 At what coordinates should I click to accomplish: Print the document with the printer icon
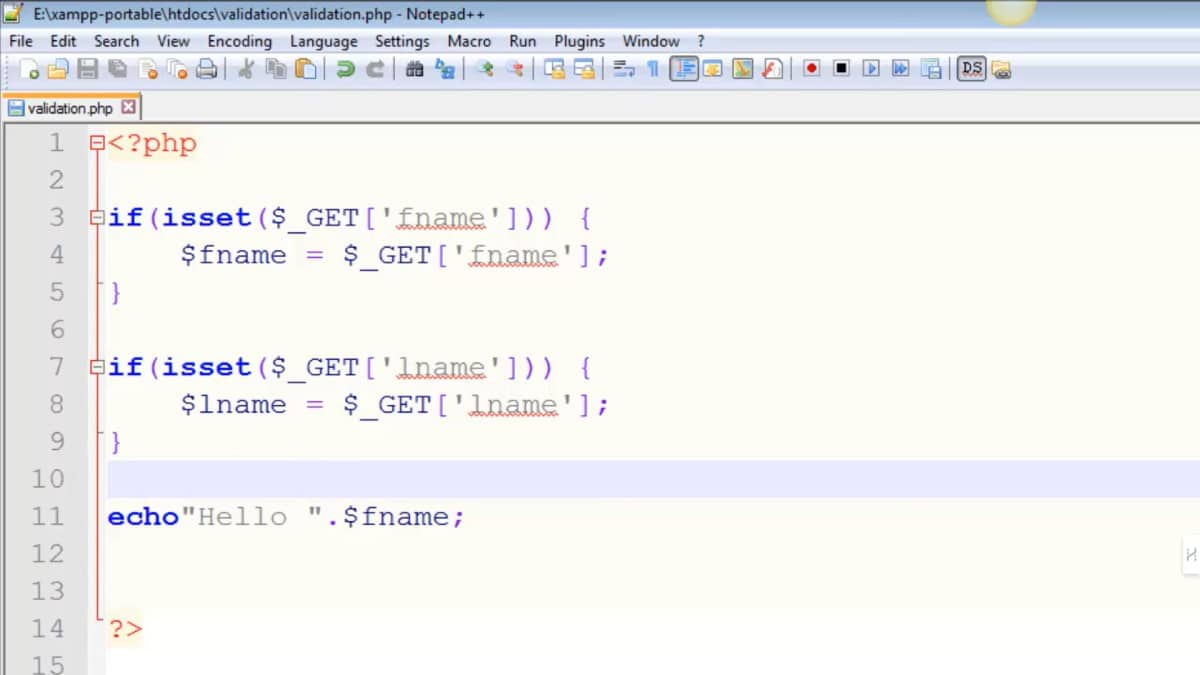pyautogui.click(x=207, y=69)
